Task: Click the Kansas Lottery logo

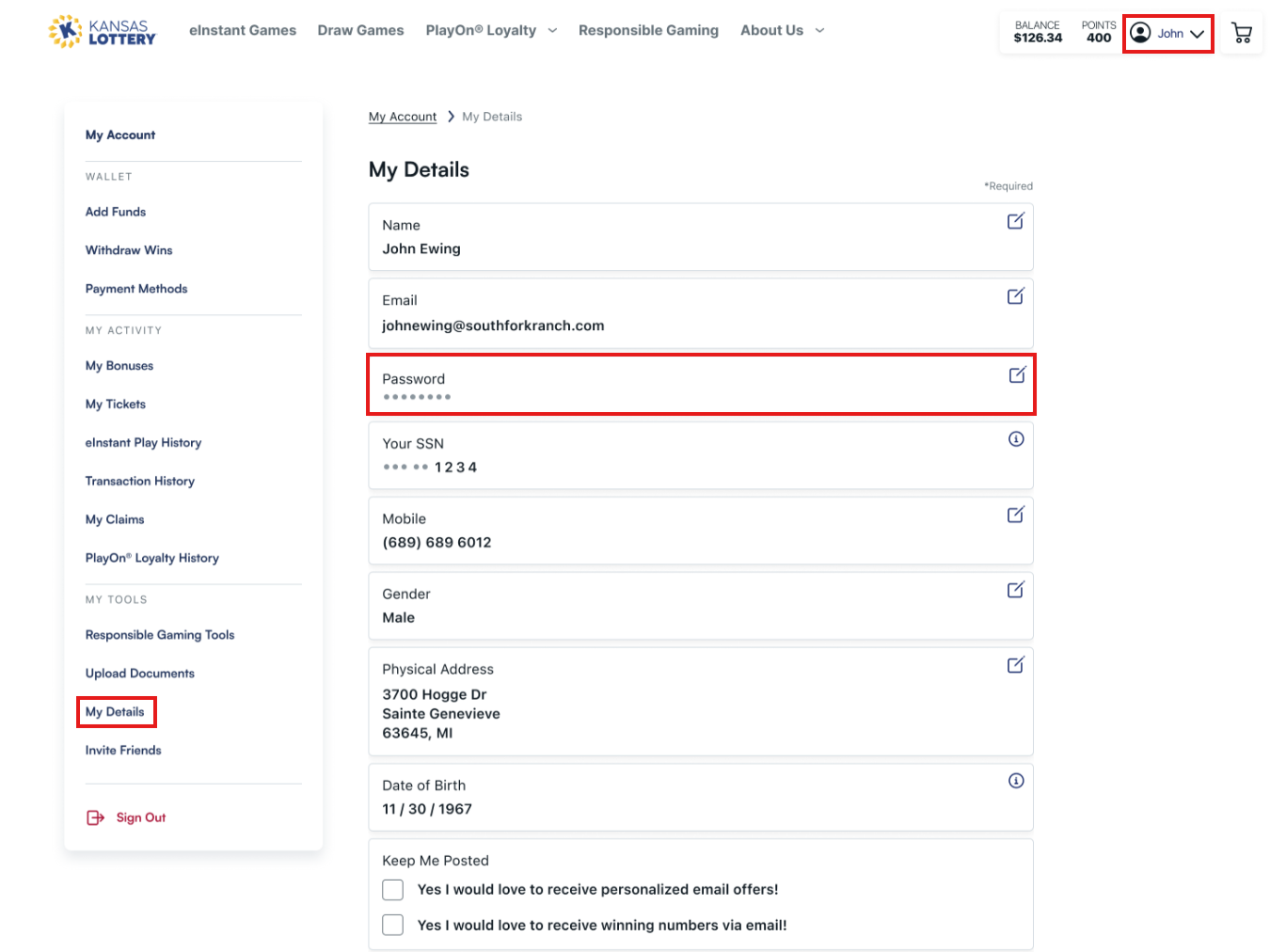Action: point(102,32)
